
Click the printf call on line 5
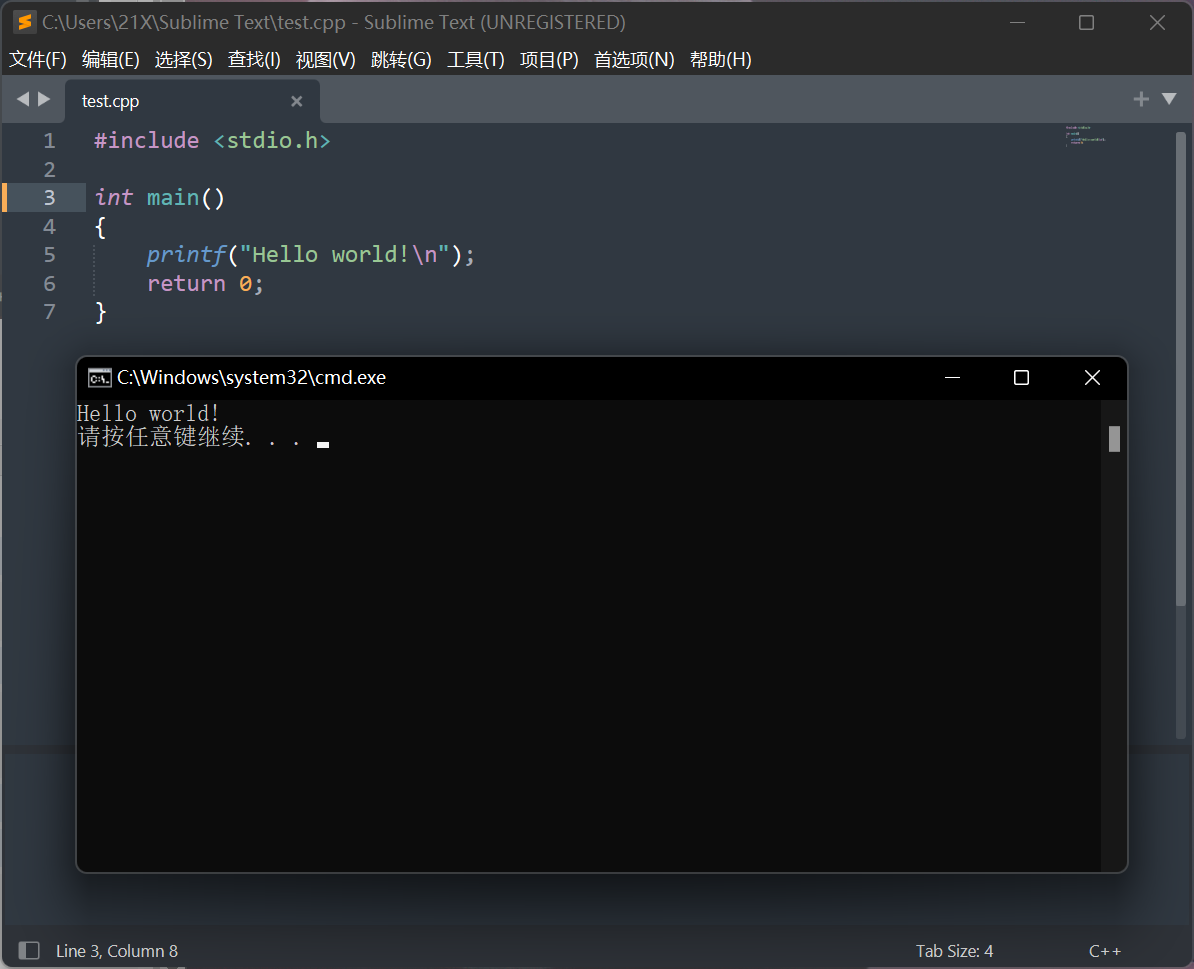coord(187,255)
